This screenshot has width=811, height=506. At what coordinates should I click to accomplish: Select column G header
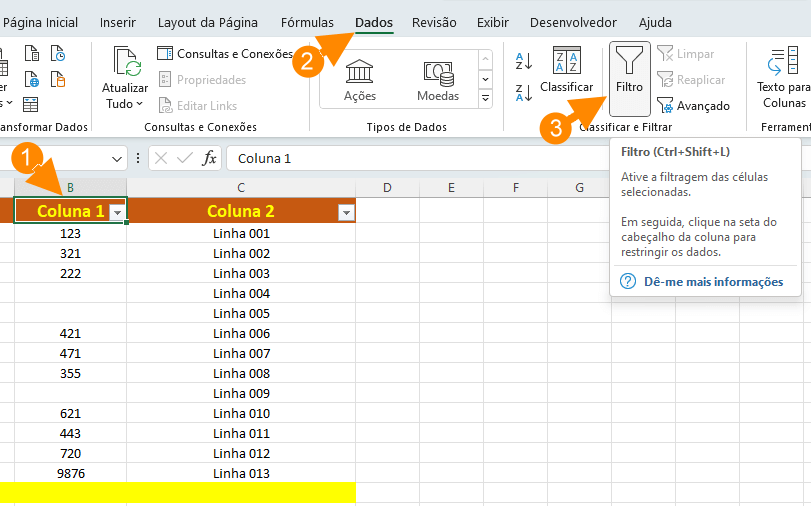click(579, 188)
